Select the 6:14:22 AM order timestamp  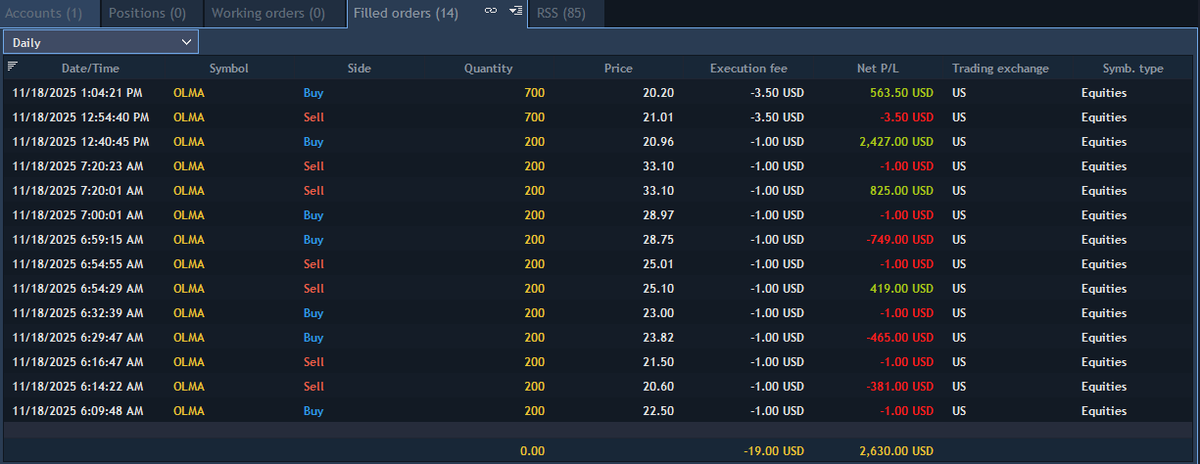(78, 387)
